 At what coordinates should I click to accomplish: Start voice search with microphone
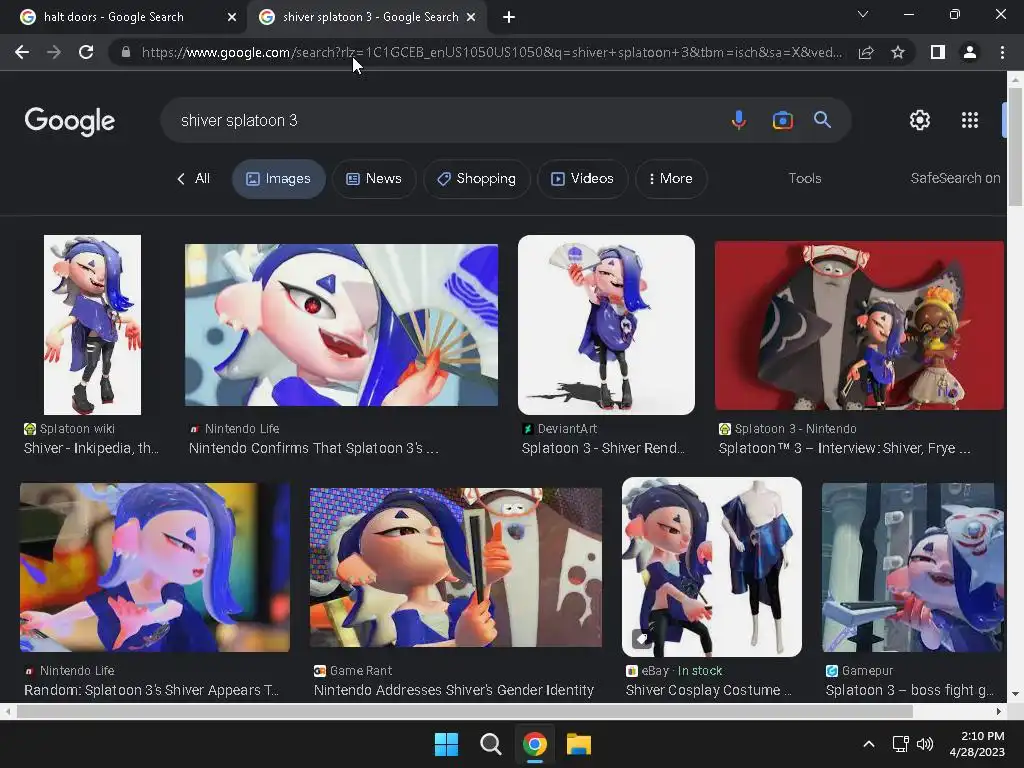(x=739, y=120)
